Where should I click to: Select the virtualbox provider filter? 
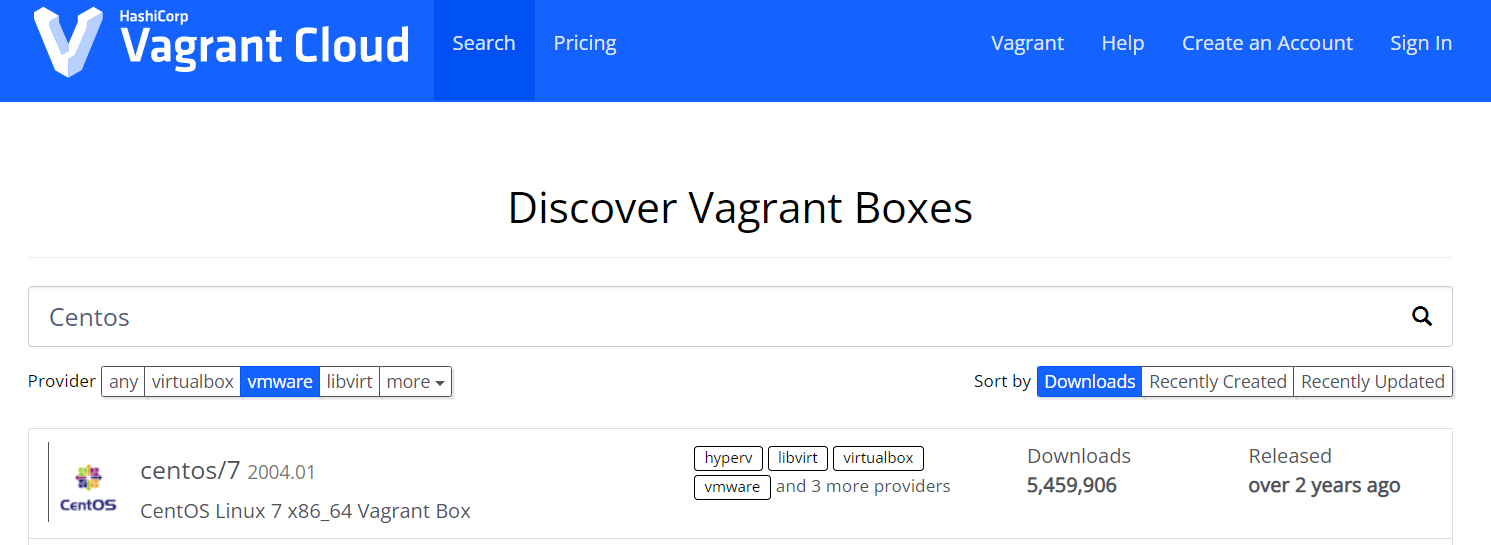(193, 382)
